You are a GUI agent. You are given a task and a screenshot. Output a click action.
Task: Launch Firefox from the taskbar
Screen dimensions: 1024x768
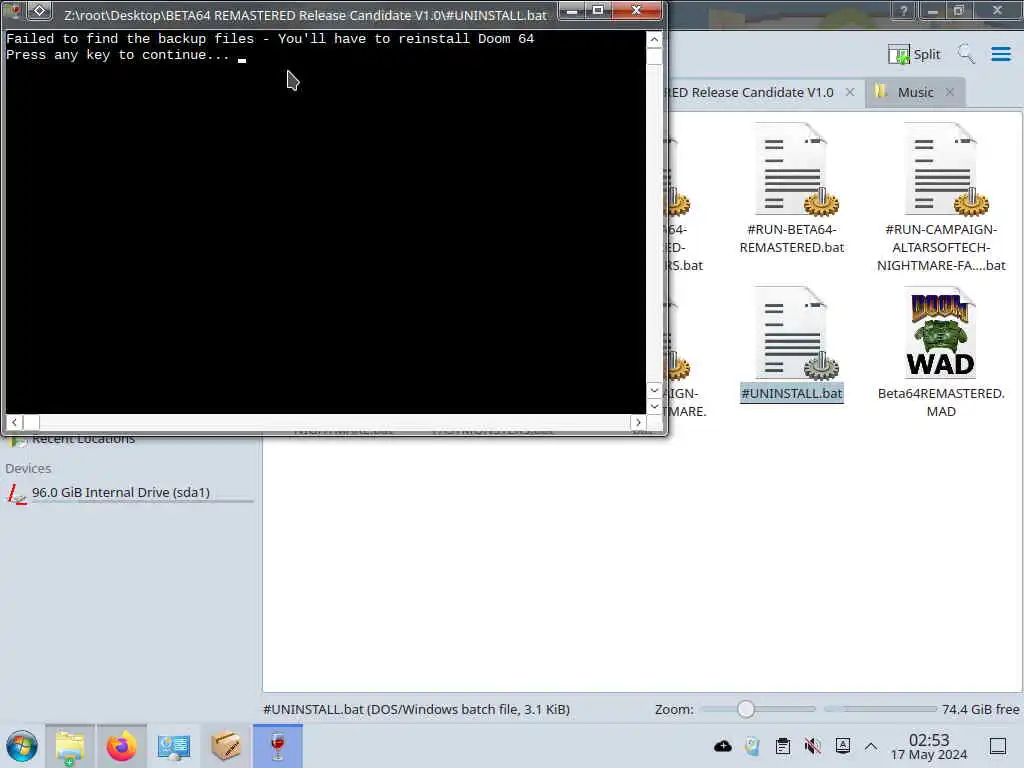(121, 746)
